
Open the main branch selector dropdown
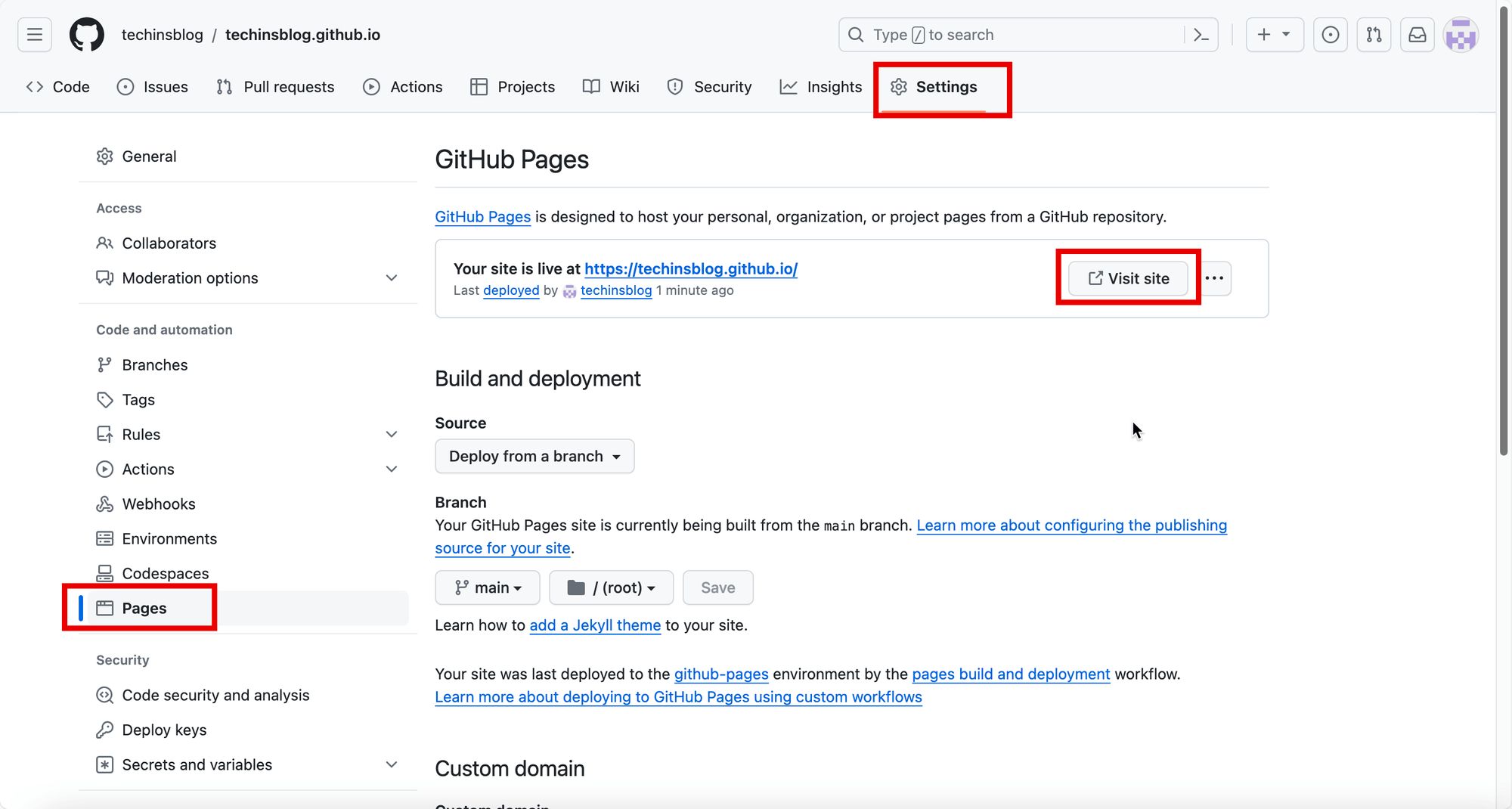click(488, 588)
